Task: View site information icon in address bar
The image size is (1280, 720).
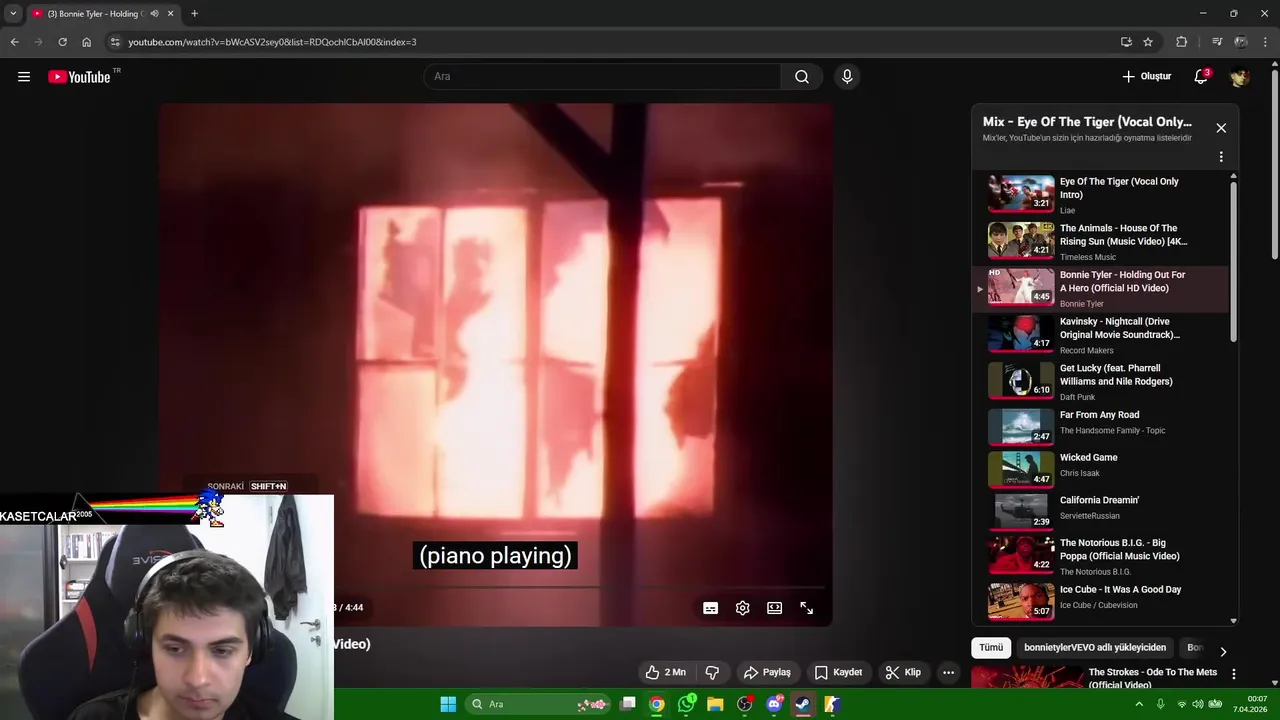Action: [x=115, y=42]
